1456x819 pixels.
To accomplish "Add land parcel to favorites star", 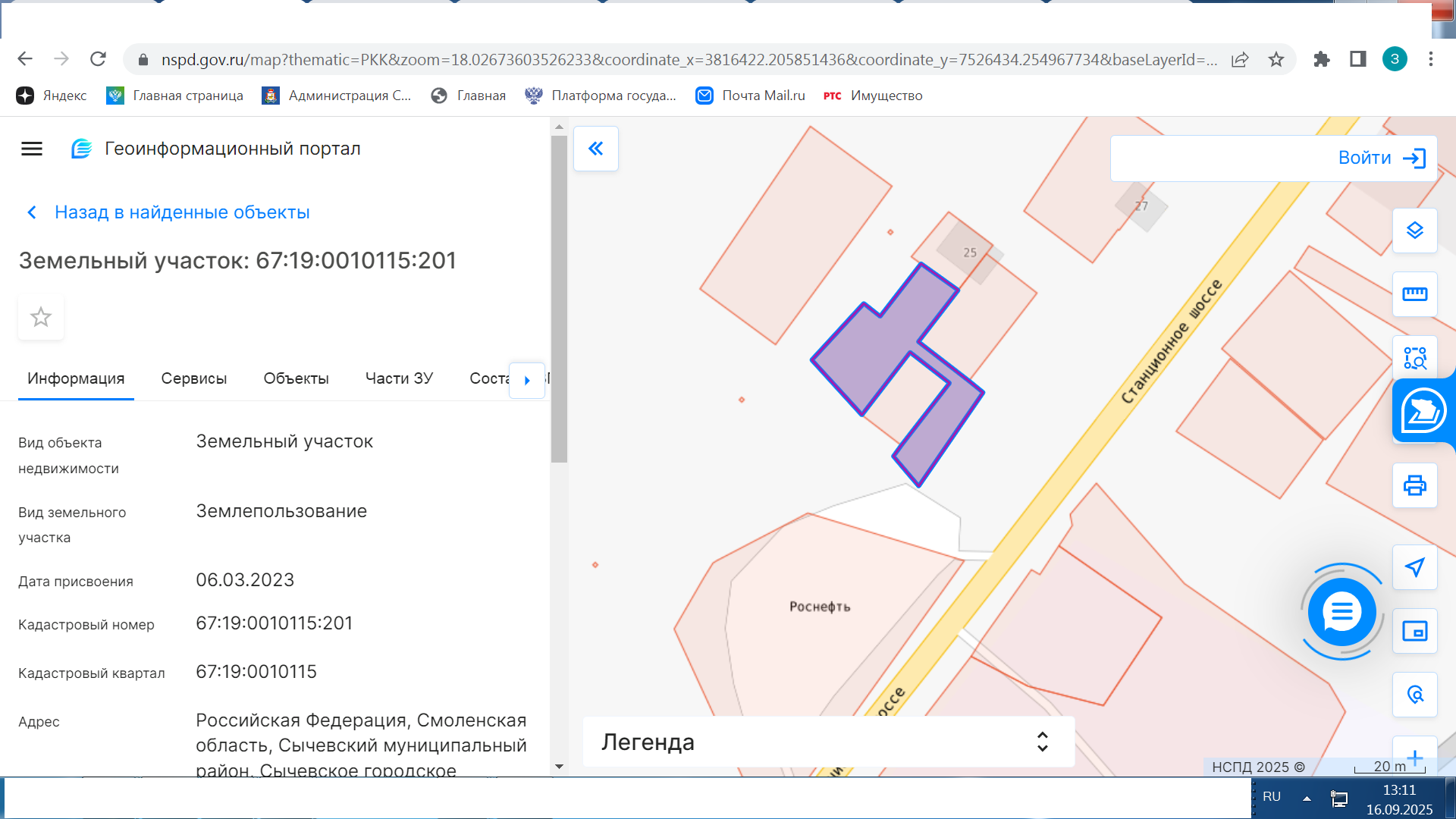I will point(41,317).
